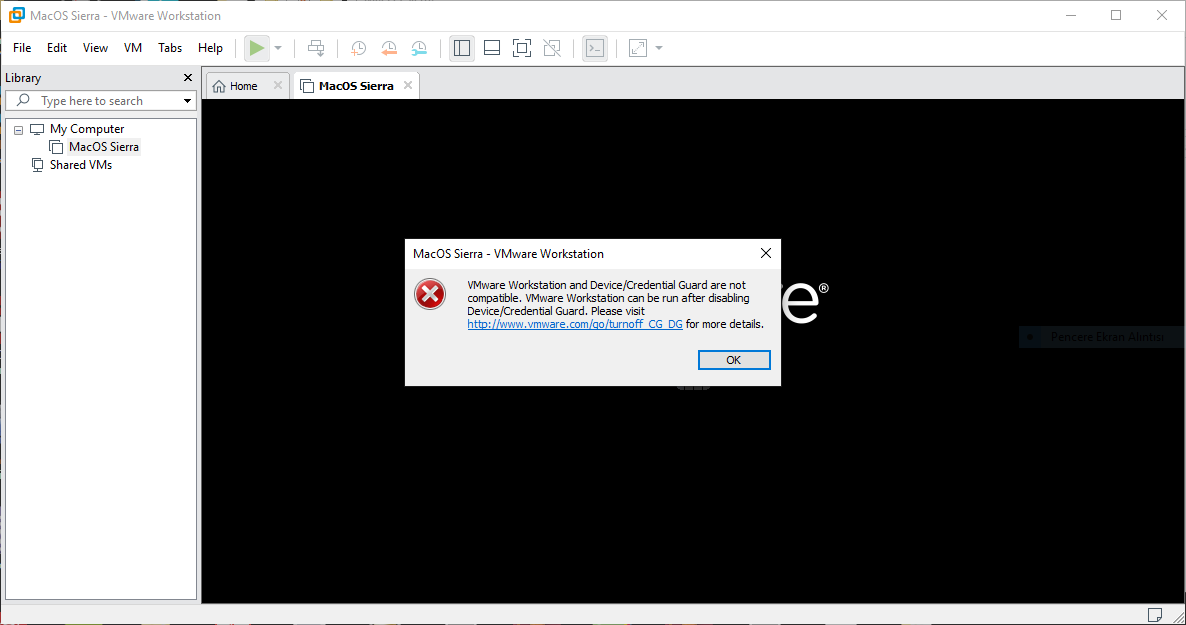Open the Help menu
Viewport: 1186px width, 625px height.
tap(210, 48)
